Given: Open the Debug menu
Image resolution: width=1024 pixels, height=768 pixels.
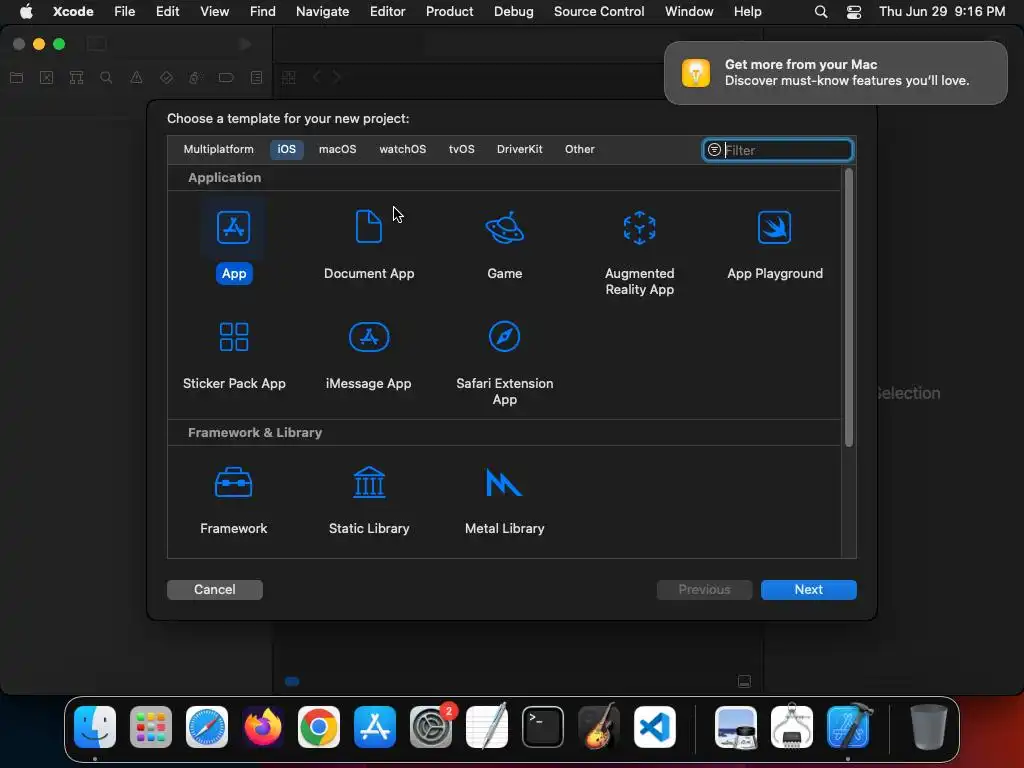Looking at the screenshot, I should pyautogui.click(x=513, y=11).
